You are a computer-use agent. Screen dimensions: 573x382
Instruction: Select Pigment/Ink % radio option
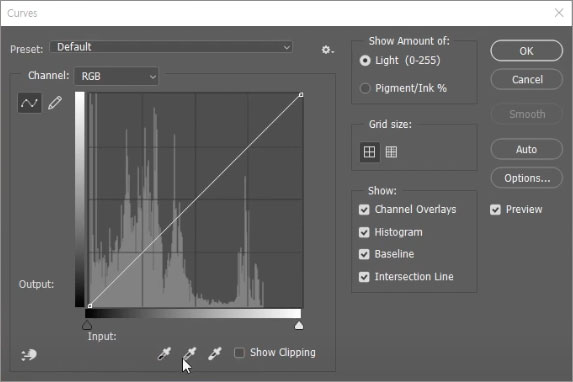tap(365, 88)
